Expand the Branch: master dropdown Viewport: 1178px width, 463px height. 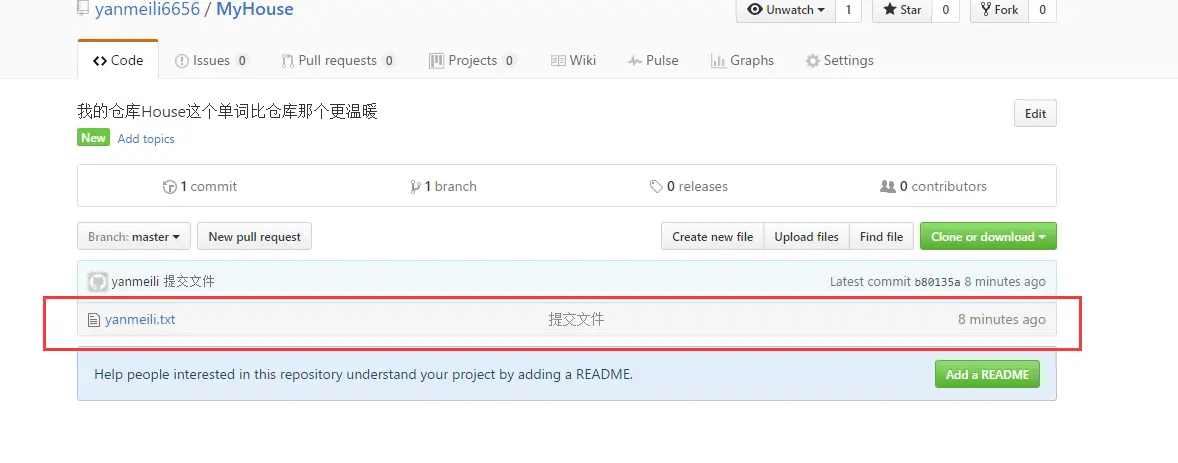click(x=134, y=236)
